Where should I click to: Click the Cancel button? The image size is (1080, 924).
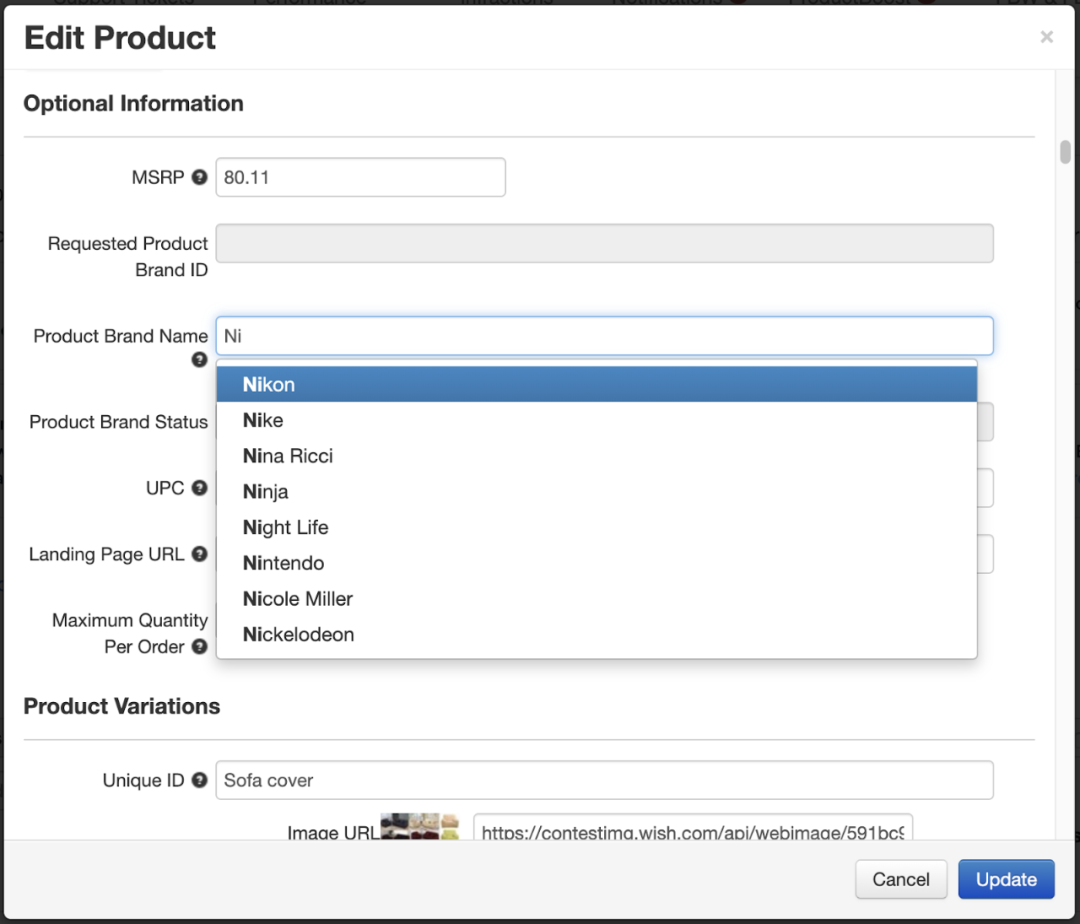coord(901,879)
